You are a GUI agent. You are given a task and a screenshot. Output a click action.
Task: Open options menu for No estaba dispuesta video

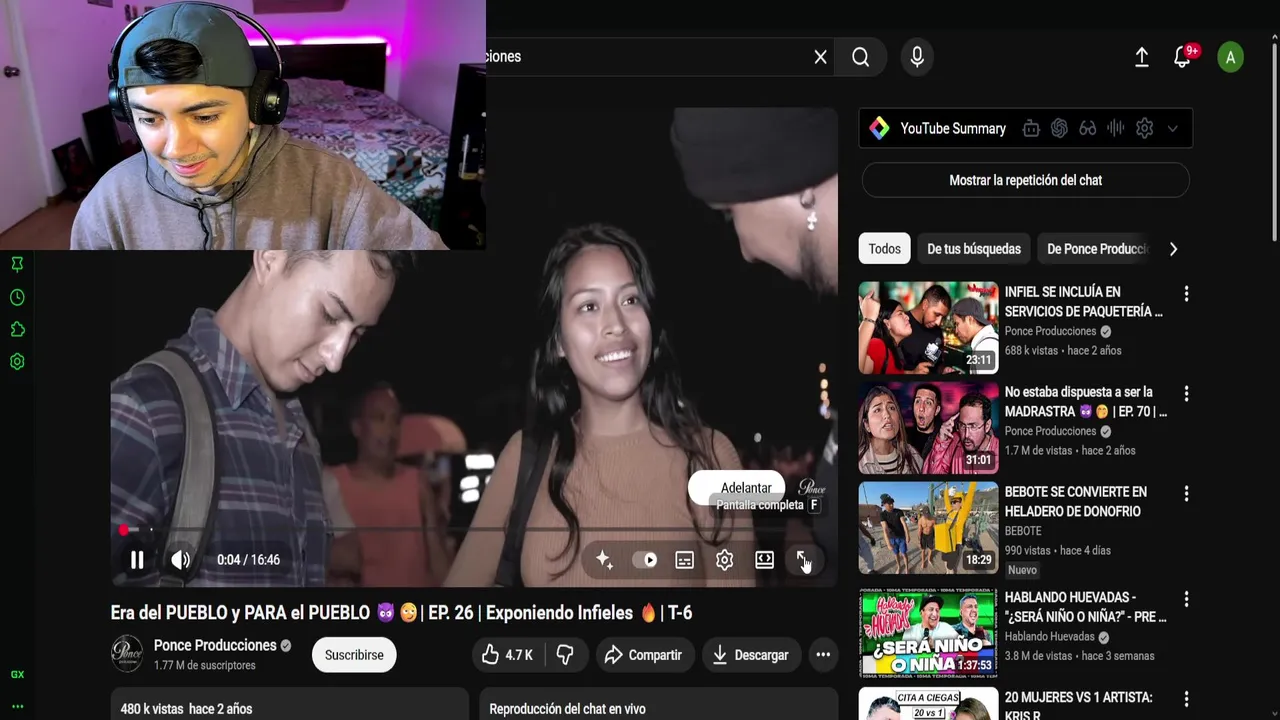coord(1186,394)
